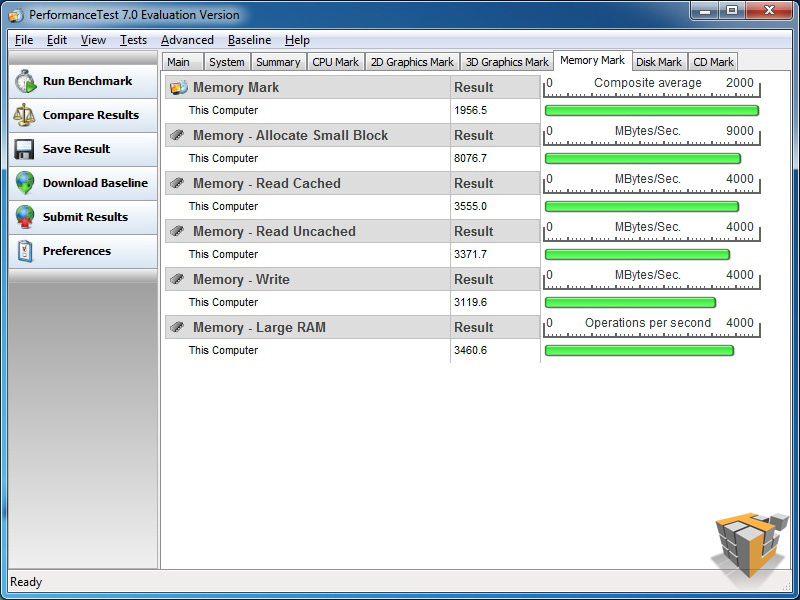Switch to the Summary tab
The height and width of the screenshot is (600, 800).
(x=279, y=62)
